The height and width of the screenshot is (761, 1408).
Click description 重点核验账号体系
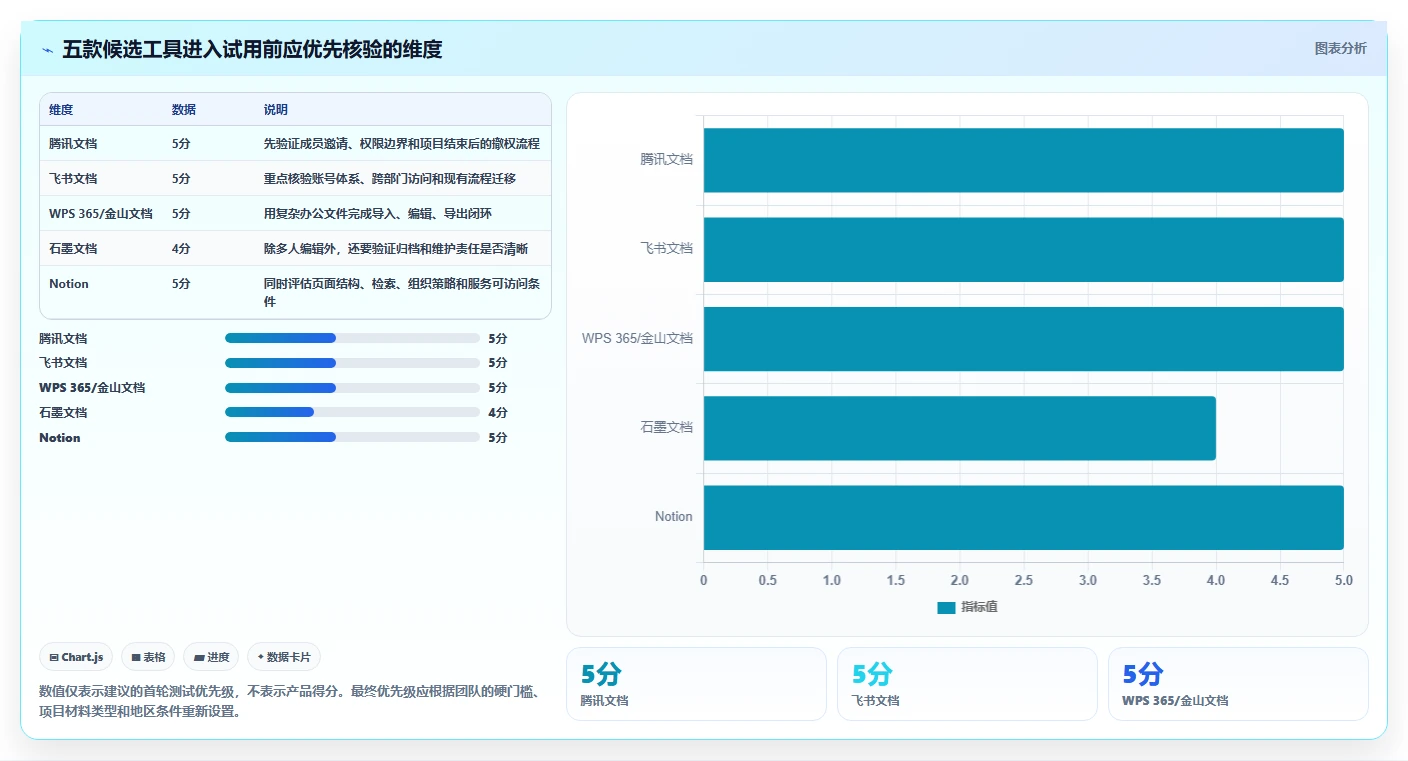pos(390,178)
